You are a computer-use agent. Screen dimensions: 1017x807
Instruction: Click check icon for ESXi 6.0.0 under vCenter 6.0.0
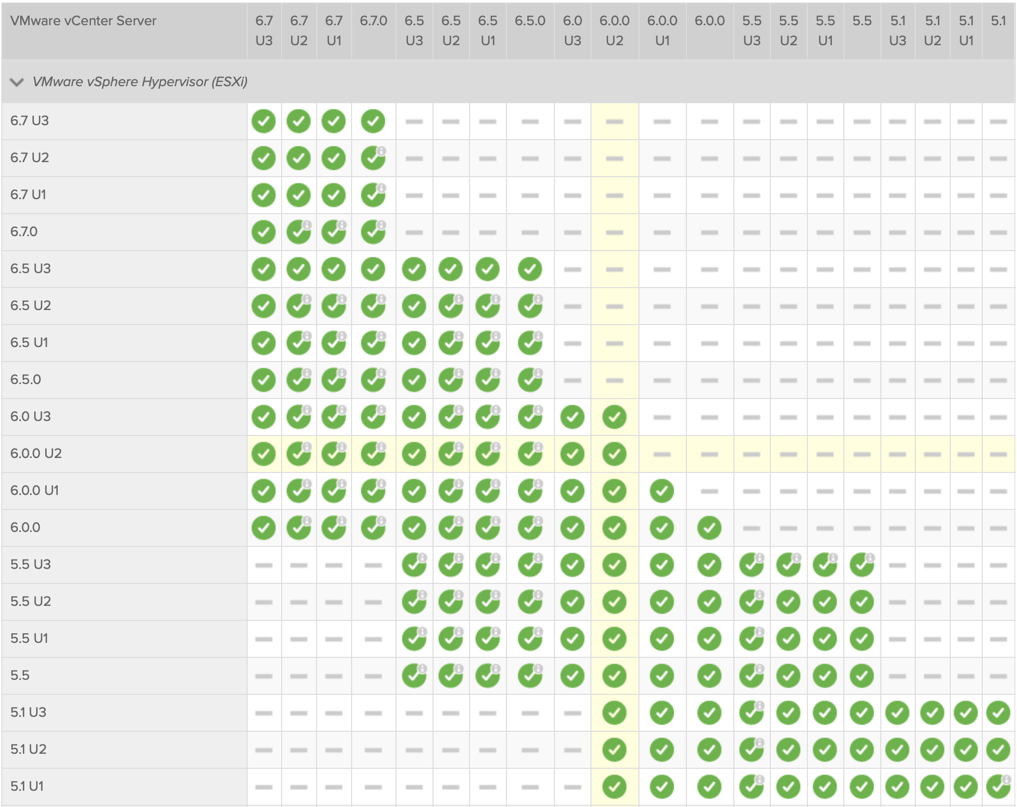point(710,528)
